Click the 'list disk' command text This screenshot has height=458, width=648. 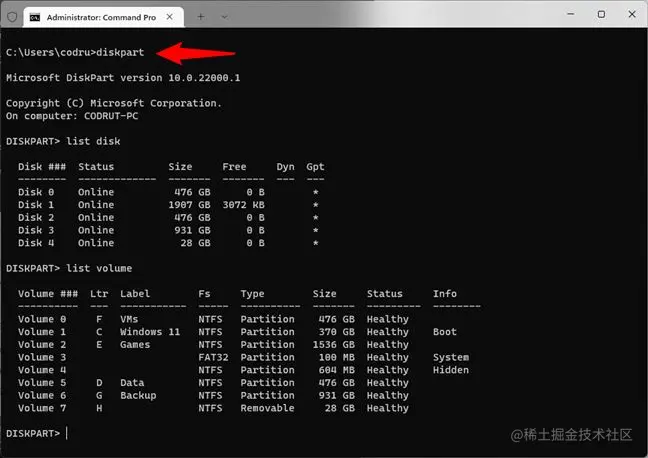point(93,141)
